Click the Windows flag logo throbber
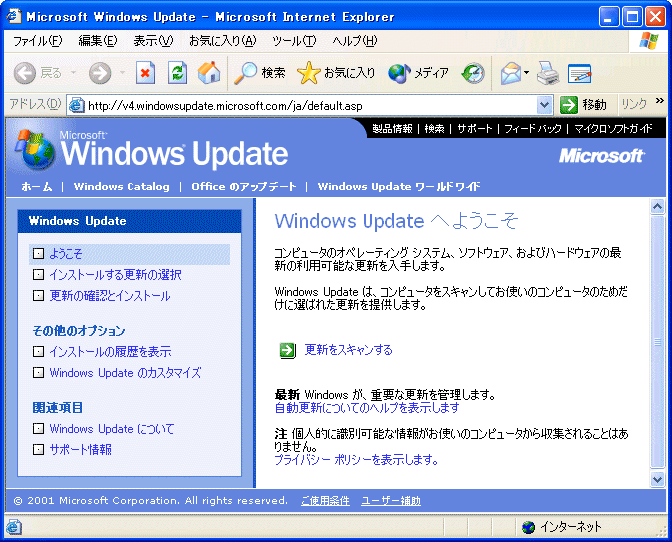The height and width of the screenshot is (542, 672). click(x=648, y=41)
